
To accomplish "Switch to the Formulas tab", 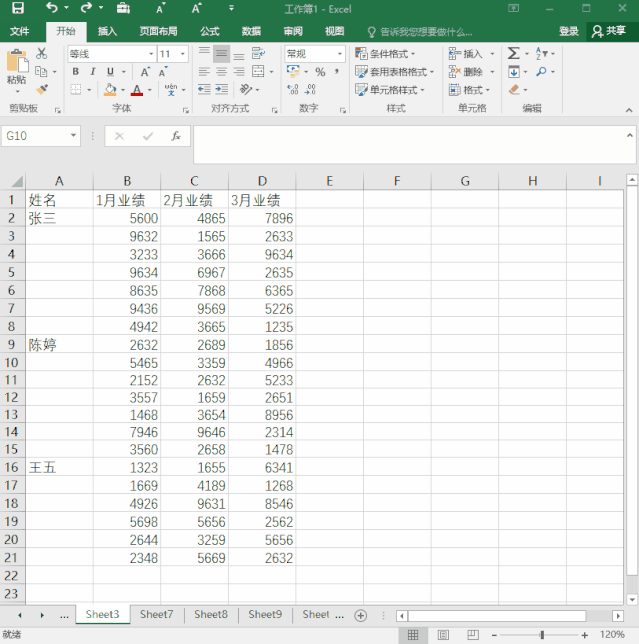I will (209, 31).
